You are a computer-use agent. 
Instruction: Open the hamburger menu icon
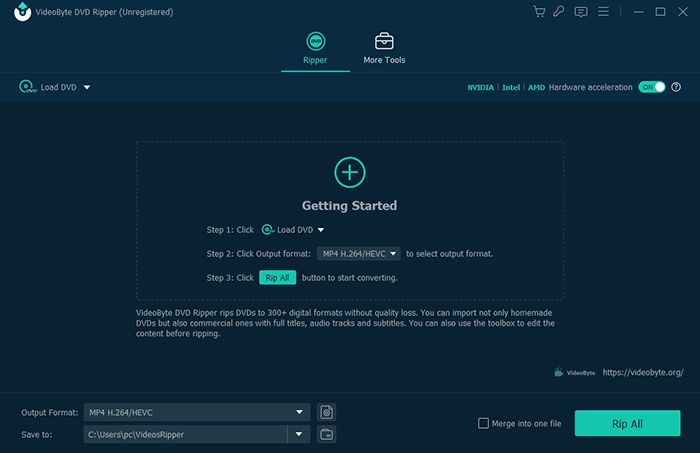click(603, 12)
